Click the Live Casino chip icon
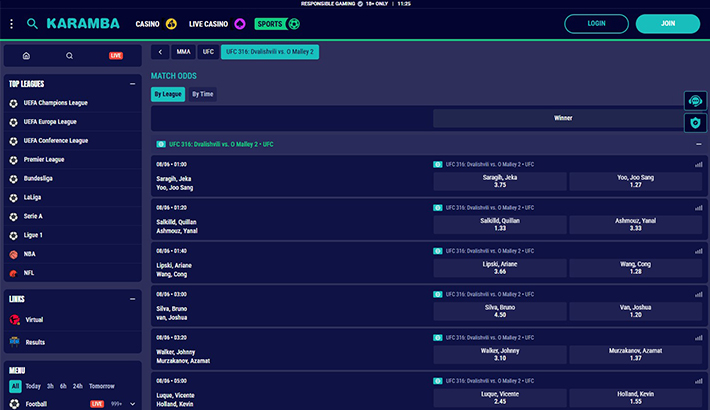710x410 pixels. (240, 24)
